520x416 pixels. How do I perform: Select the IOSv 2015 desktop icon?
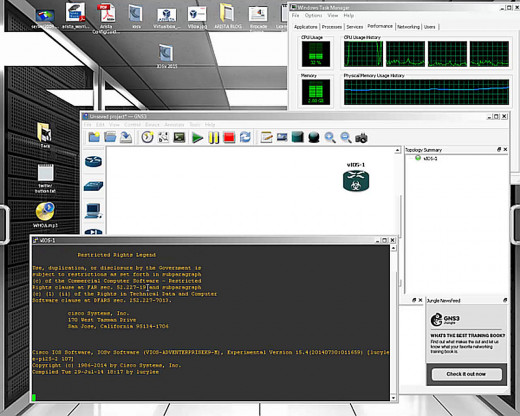(166, 56)
